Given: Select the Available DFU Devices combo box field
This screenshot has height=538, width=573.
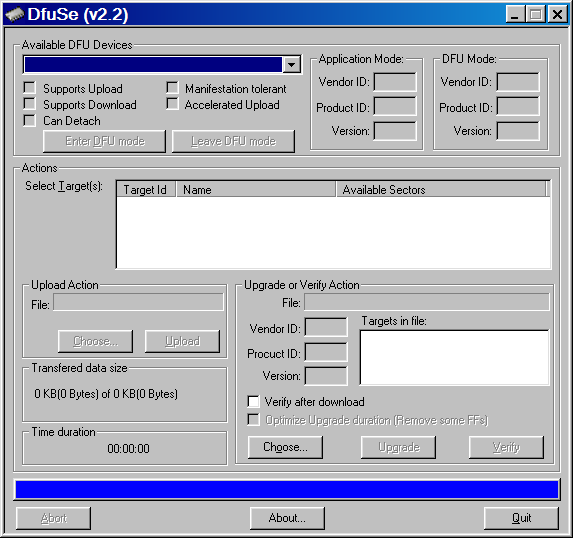Looking at the screenshot, I should [162, 65].
